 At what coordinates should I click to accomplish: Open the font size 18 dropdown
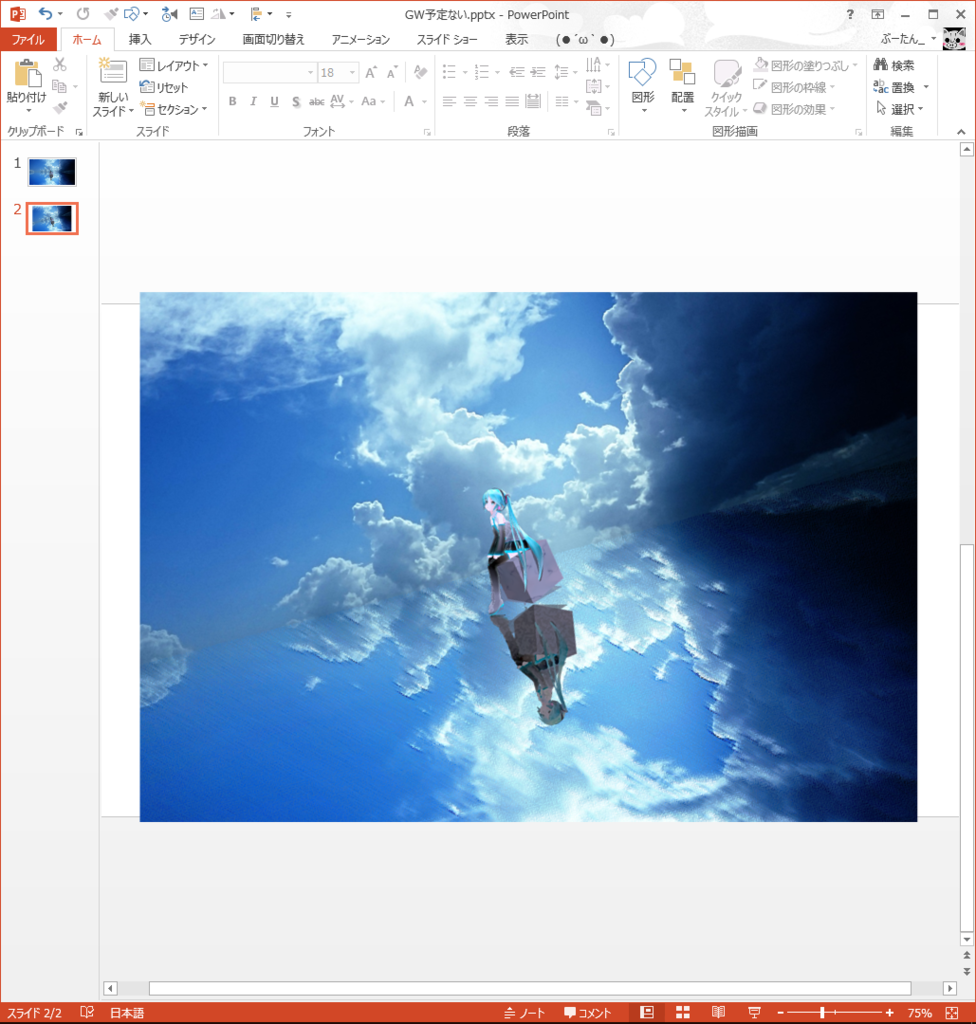tap(353, 72)
